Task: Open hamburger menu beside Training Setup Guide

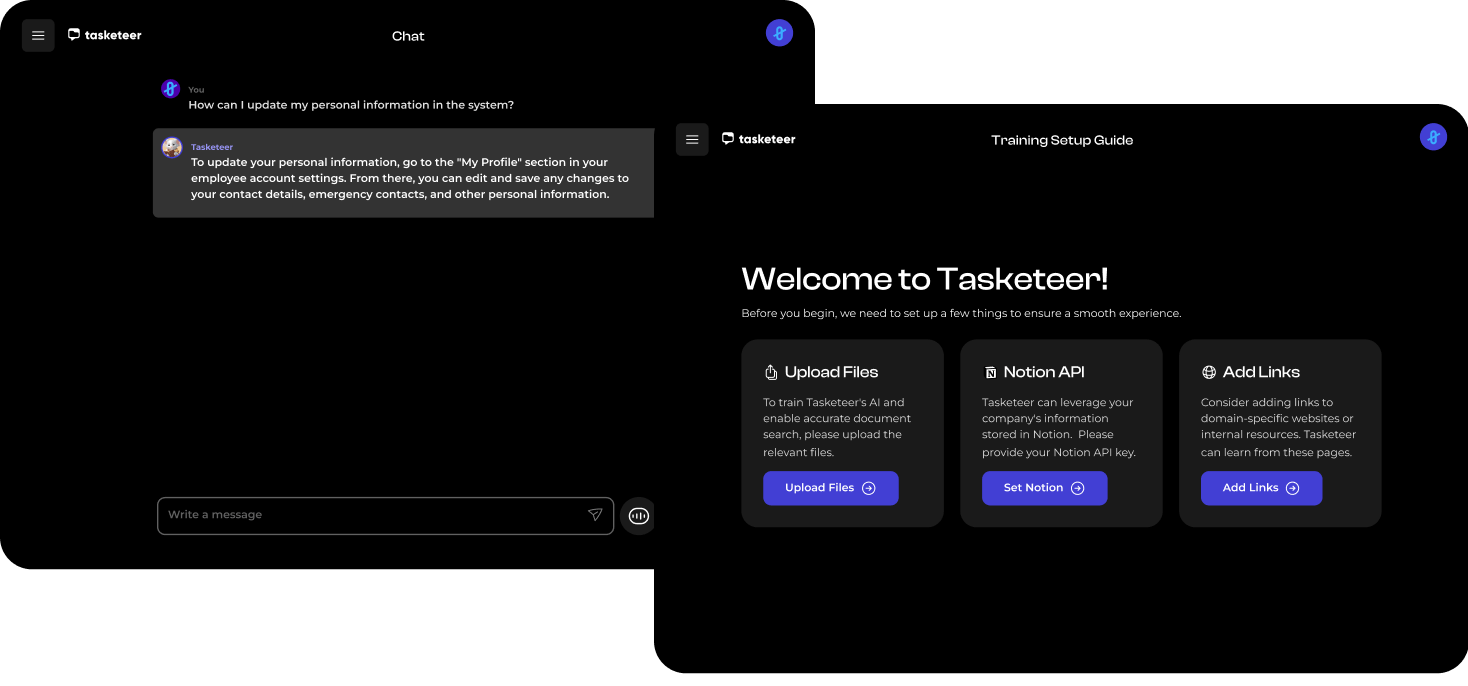Action: [x=692, y=140]
